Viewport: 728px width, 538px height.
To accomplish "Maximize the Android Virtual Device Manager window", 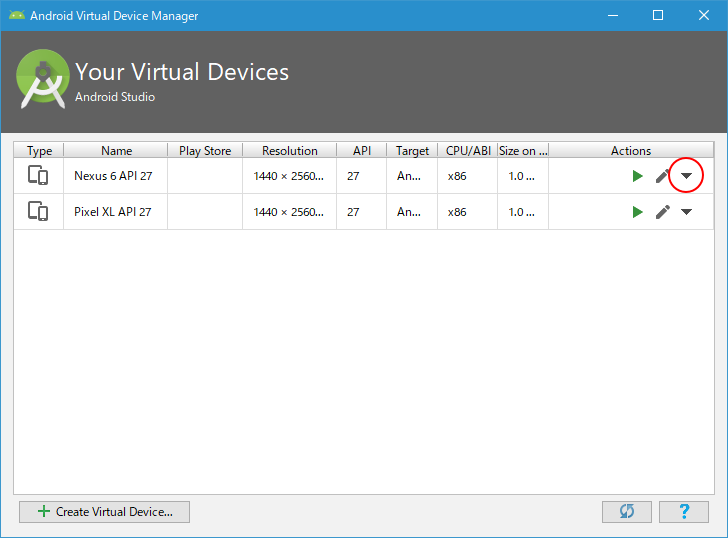I will click(658, 15).
